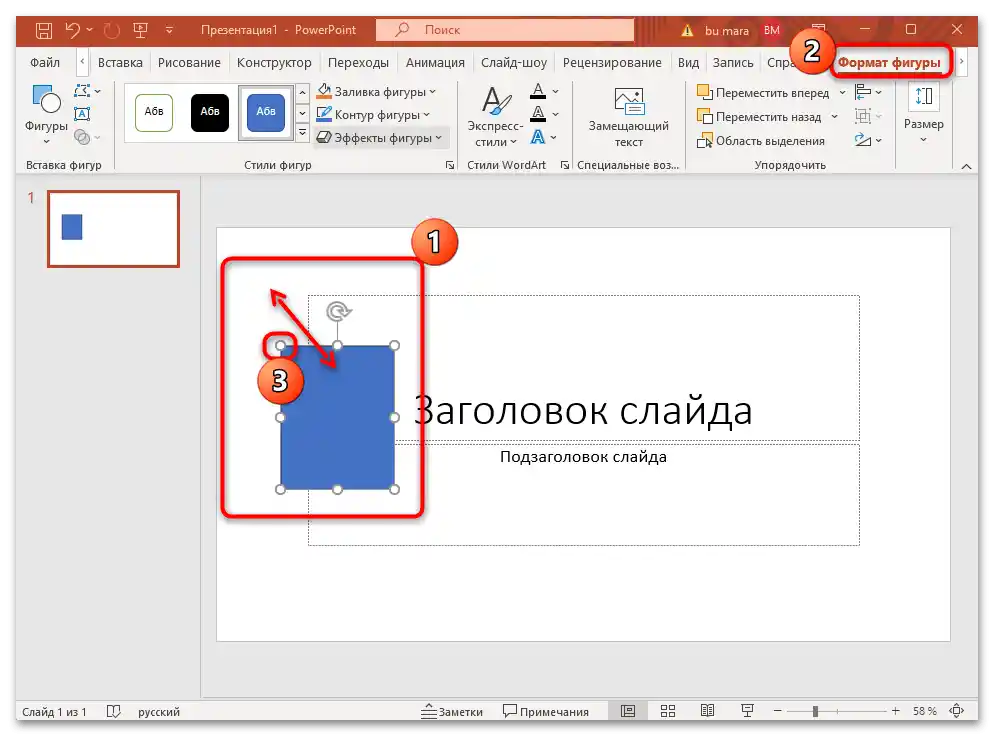Open the Рецензирование tab
The height and width of the screenshot is (736, 994).
click(x=612, y=63)
